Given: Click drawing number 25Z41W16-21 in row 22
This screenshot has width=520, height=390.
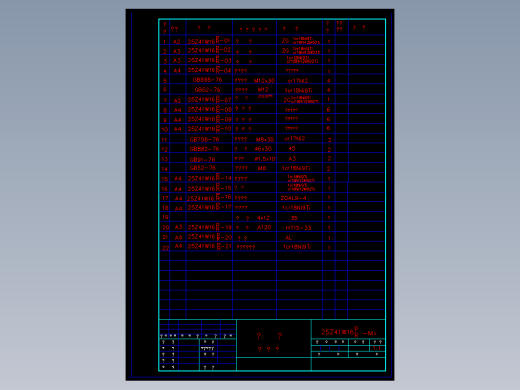Looking at the screenshot, I should point(209,246).
